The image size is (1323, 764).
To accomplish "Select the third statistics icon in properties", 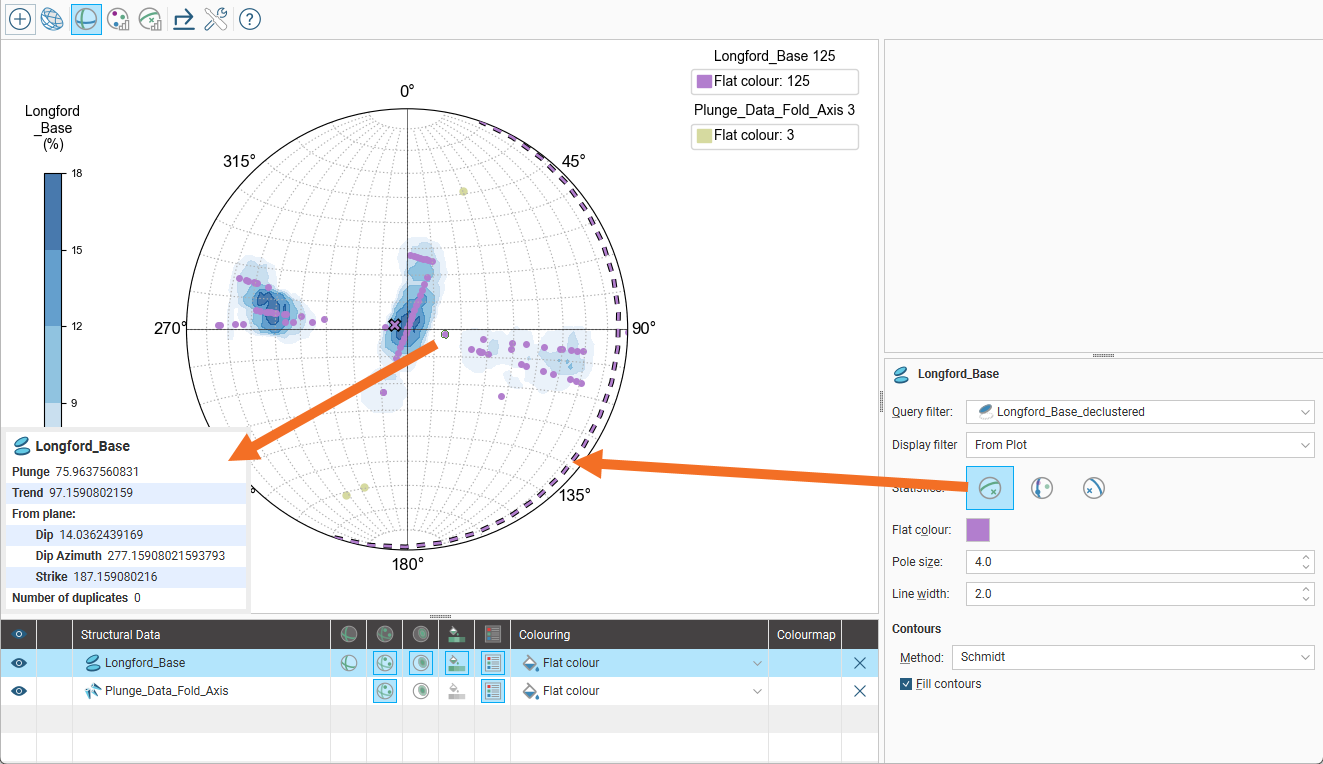I will tap(1093, 488).
